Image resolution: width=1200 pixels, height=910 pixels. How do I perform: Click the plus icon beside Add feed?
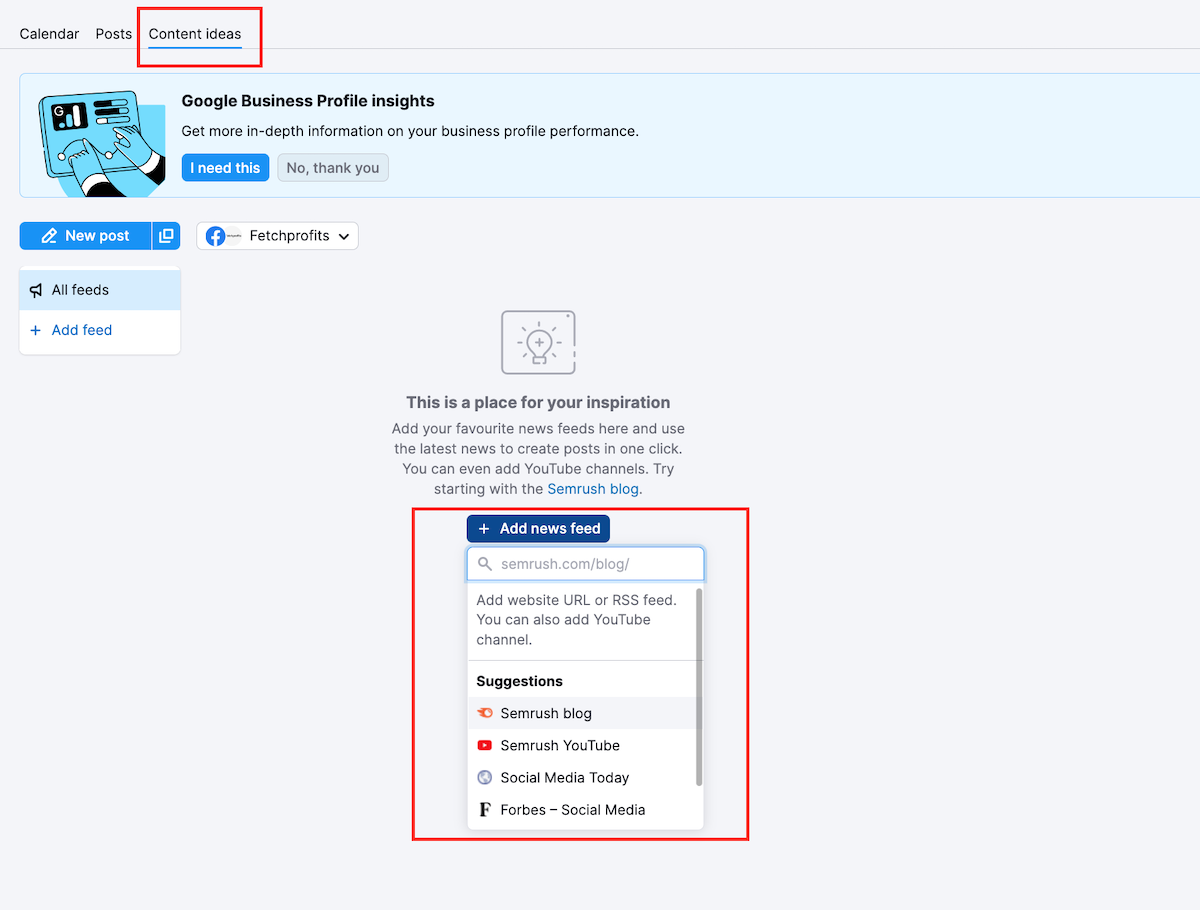[x=36, y=330]
